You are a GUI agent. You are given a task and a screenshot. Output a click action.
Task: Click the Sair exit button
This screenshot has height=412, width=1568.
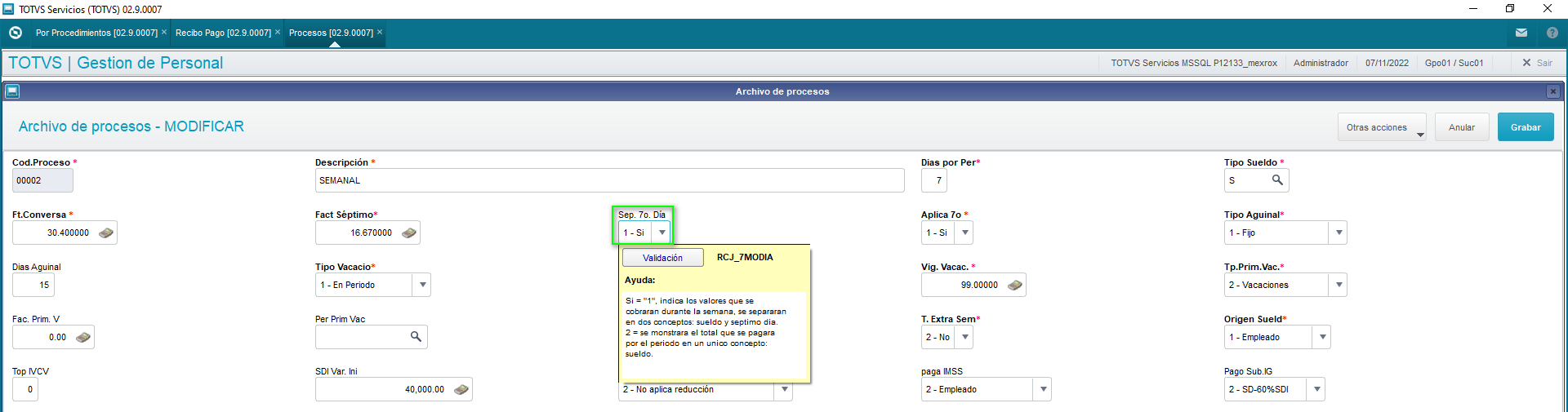(1537, 63)
